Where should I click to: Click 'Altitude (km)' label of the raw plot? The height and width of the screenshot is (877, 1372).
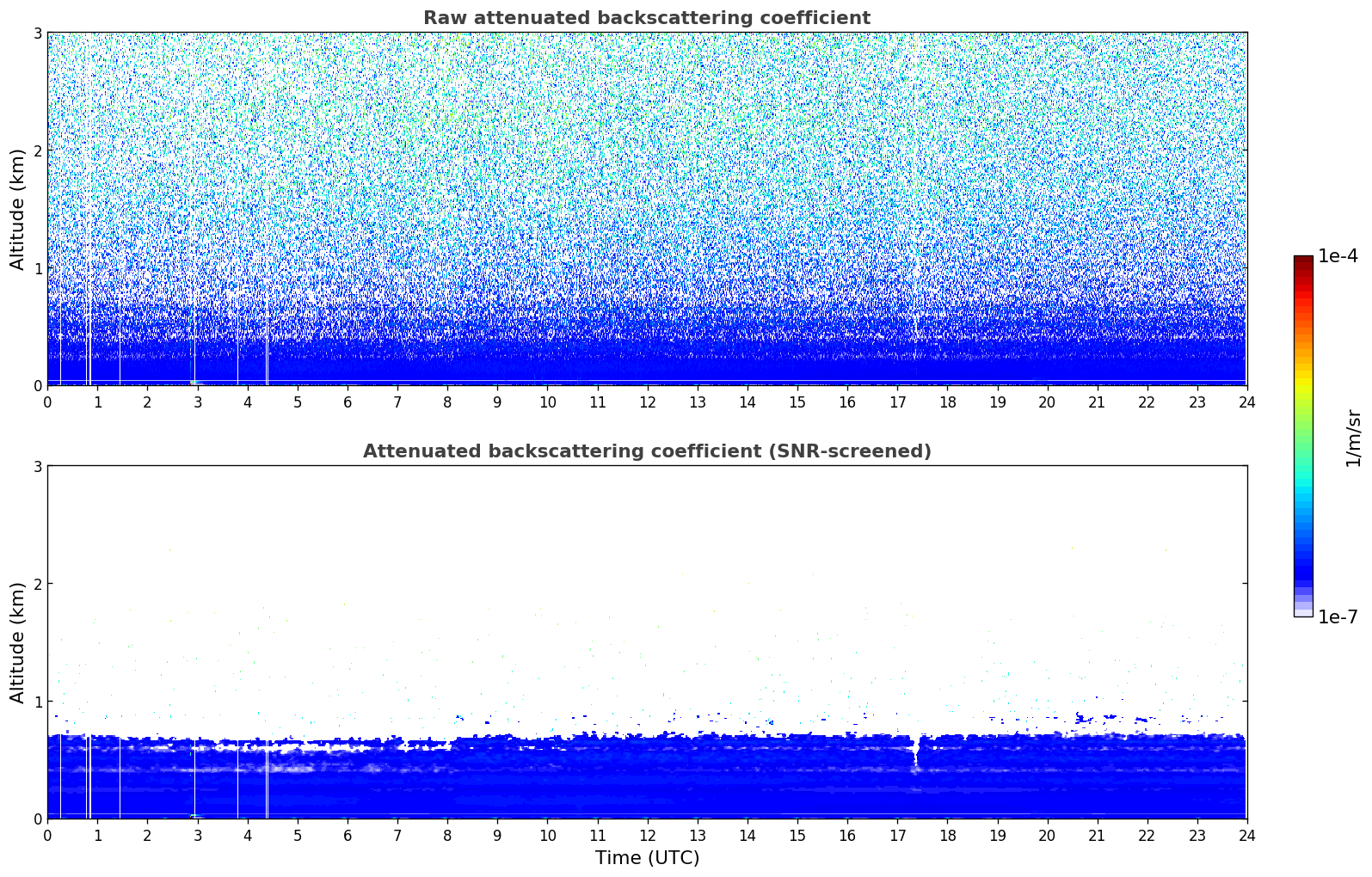click(18, 209)
